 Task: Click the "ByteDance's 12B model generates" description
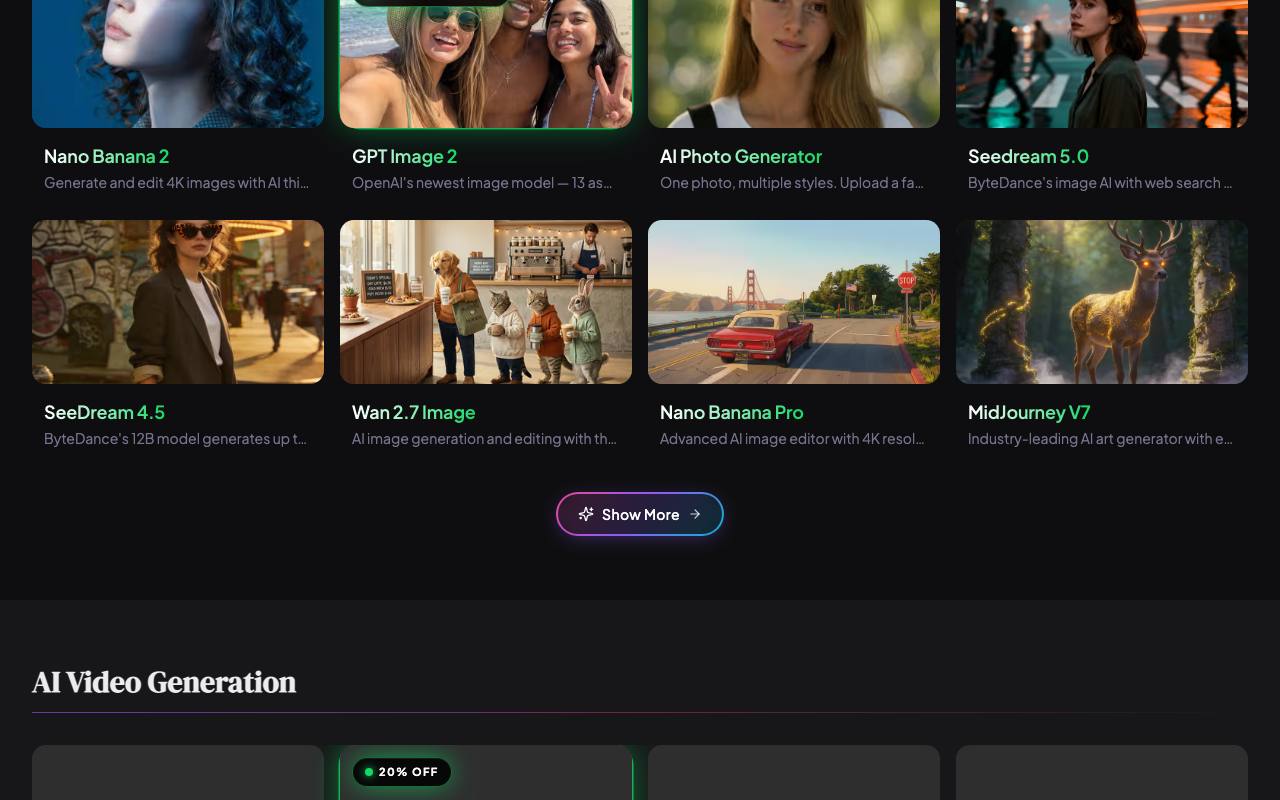176,439
